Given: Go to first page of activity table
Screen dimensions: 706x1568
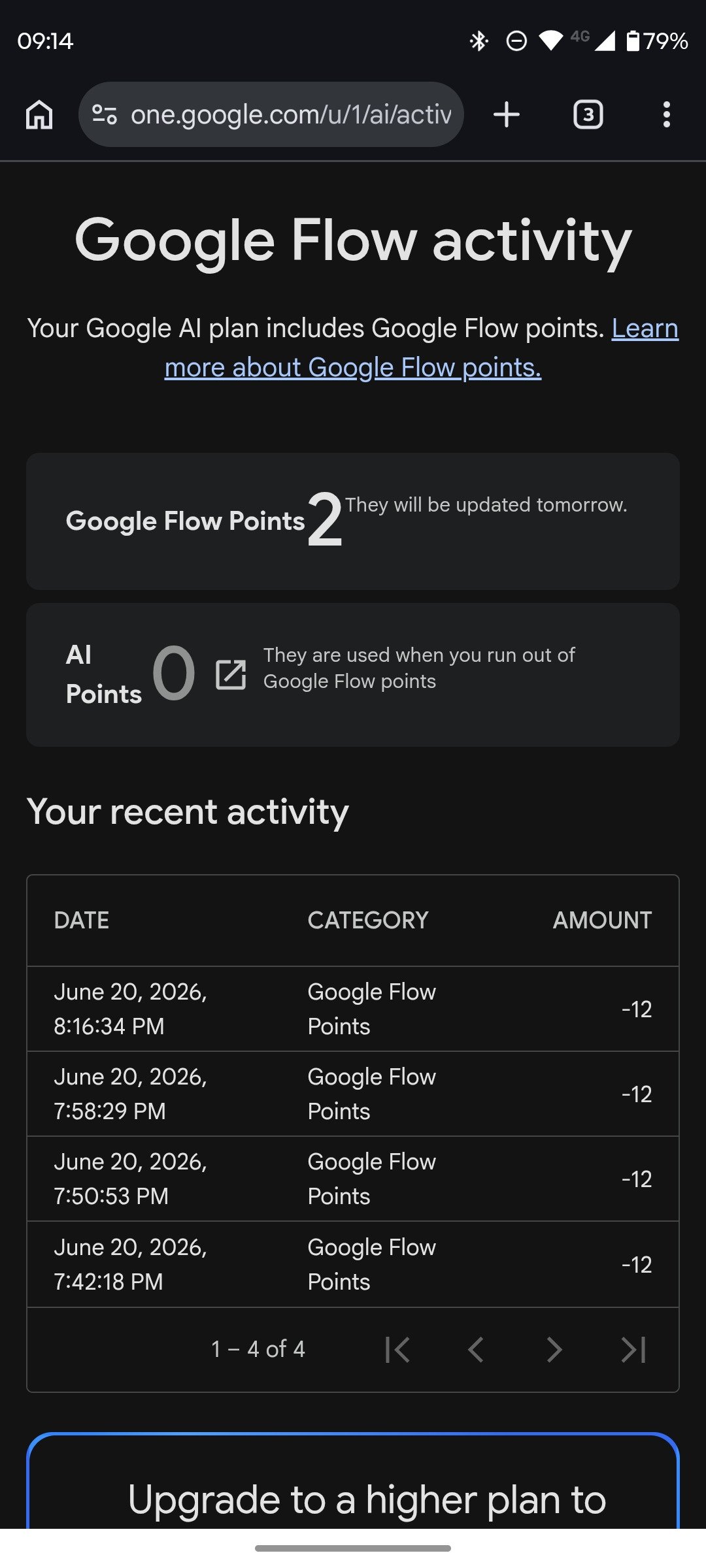Looking at the screenshot, I should (x=397, y=1350).
